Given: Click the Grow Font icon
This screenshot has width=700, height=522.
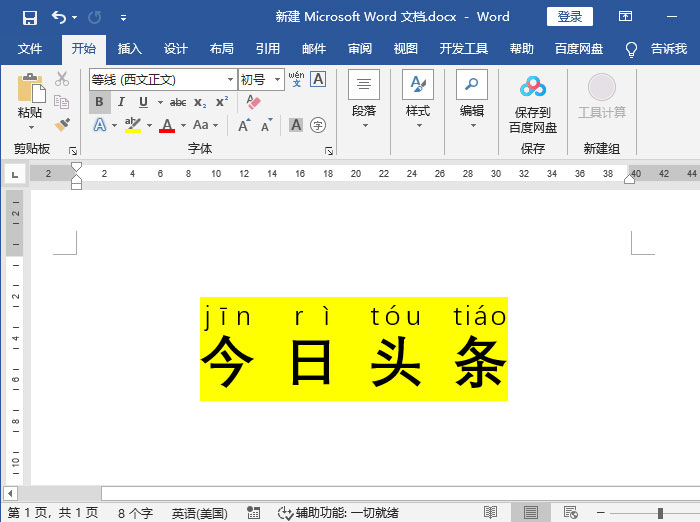Looking at the screenshot, I should [x=244, y=125].
